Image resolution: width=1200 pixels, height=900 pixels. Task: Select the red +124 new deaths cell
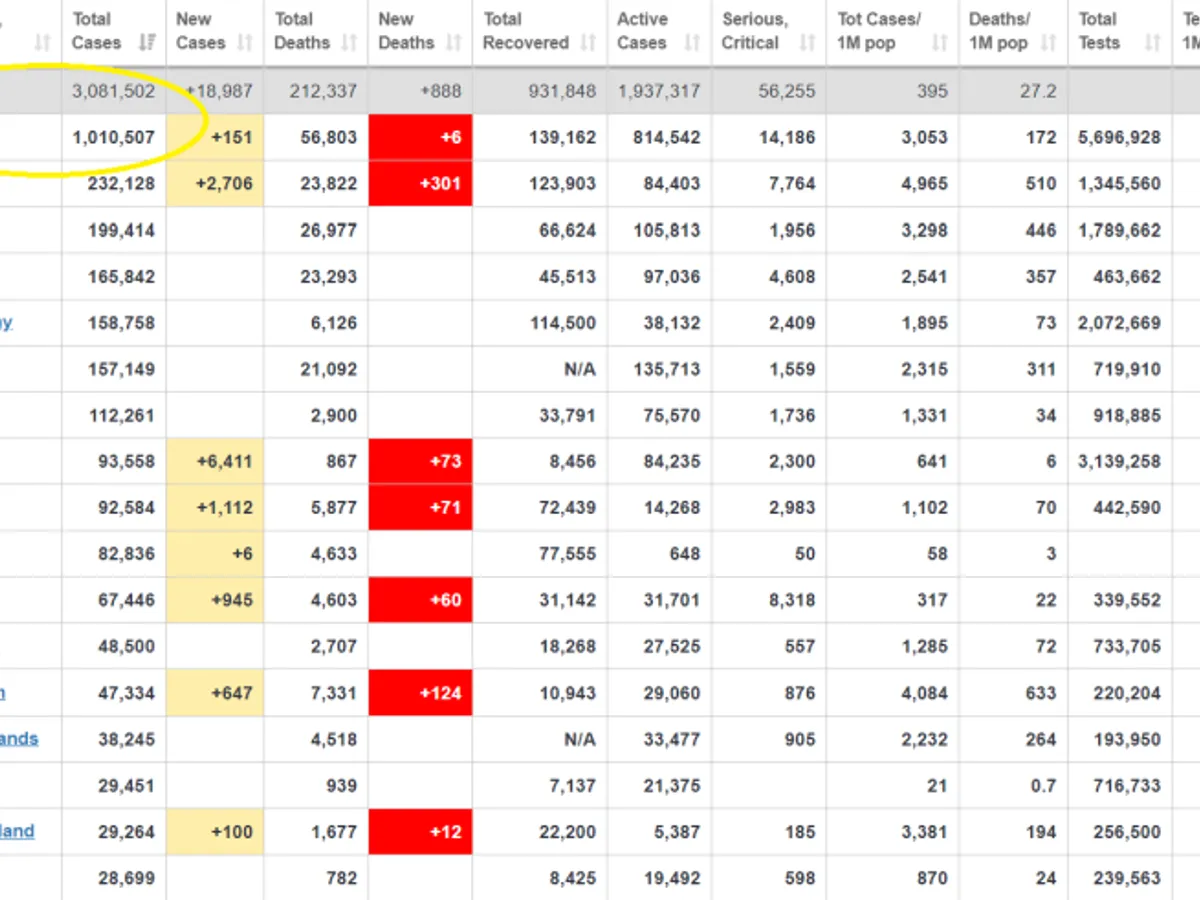pyautogui.click(x=420, y=693)
